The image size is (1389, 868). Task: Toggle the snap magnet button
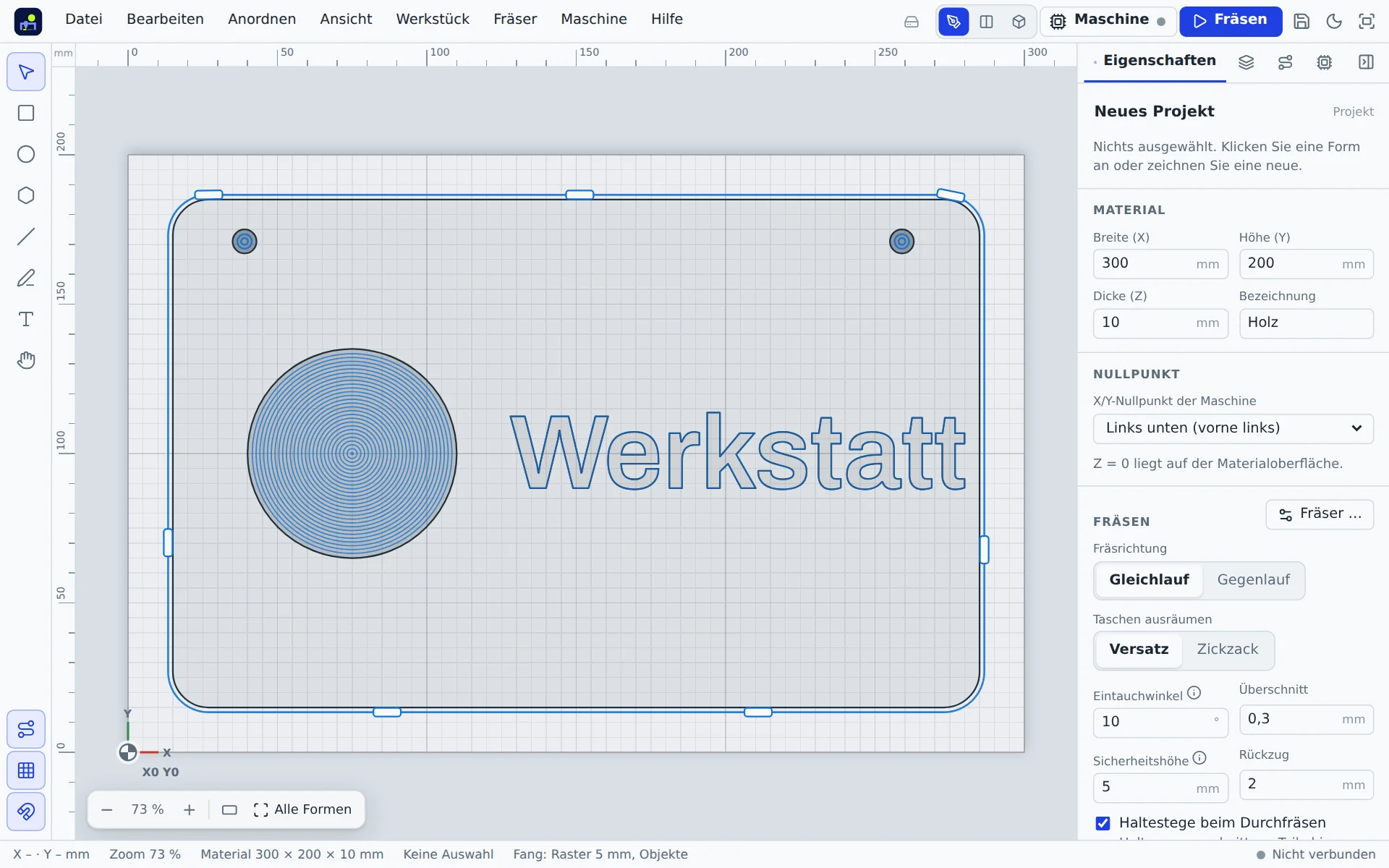coord(26,812)
